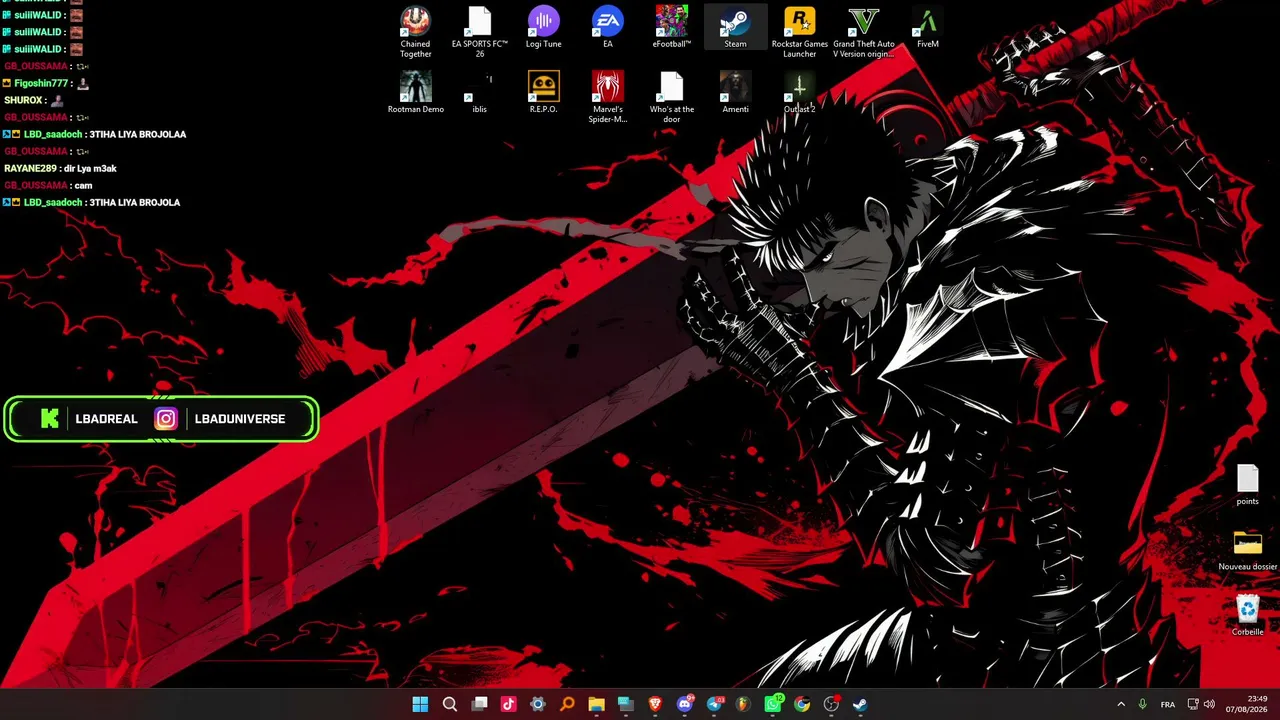Select the eFootball desktop shortcut
Viewport: 1280px width, 720px height.
[x=672, y=28]
